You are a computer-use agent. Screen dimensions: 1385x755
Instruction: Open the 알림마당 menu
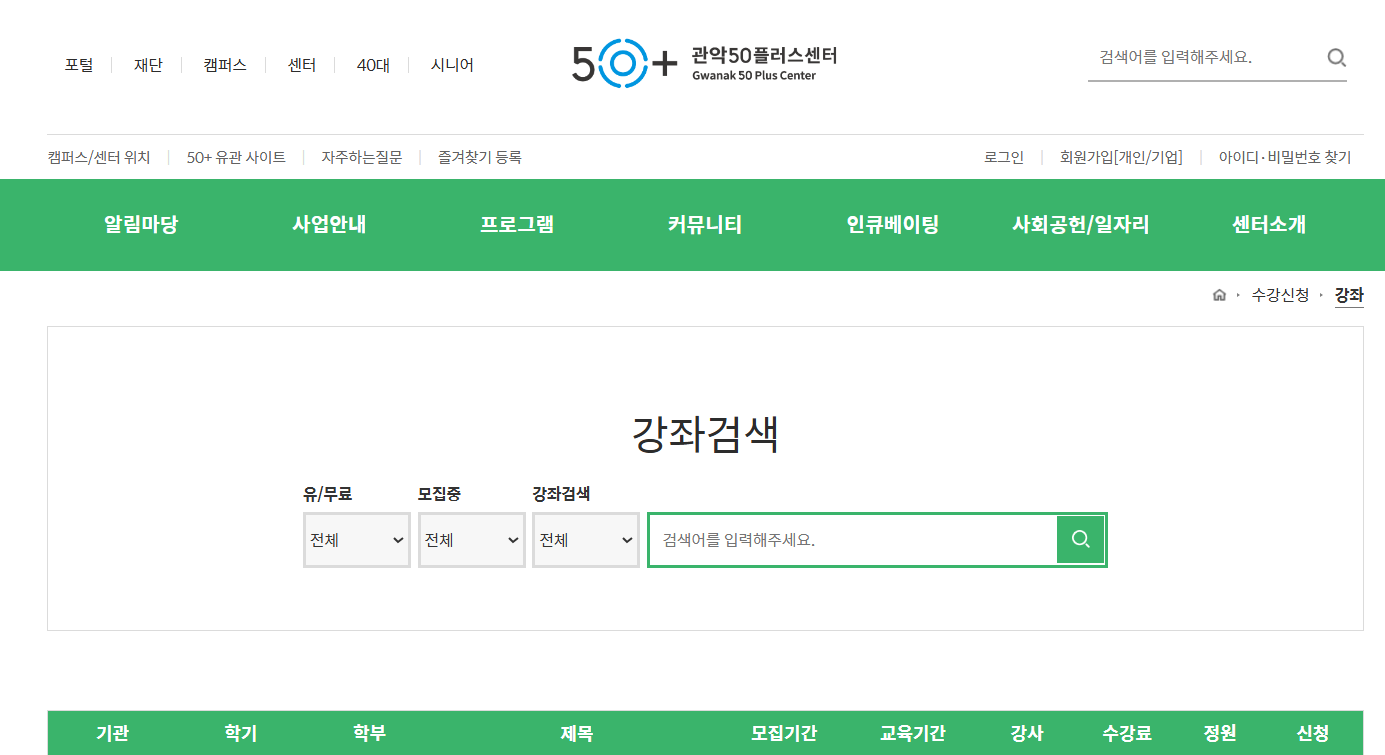point(141,225)
